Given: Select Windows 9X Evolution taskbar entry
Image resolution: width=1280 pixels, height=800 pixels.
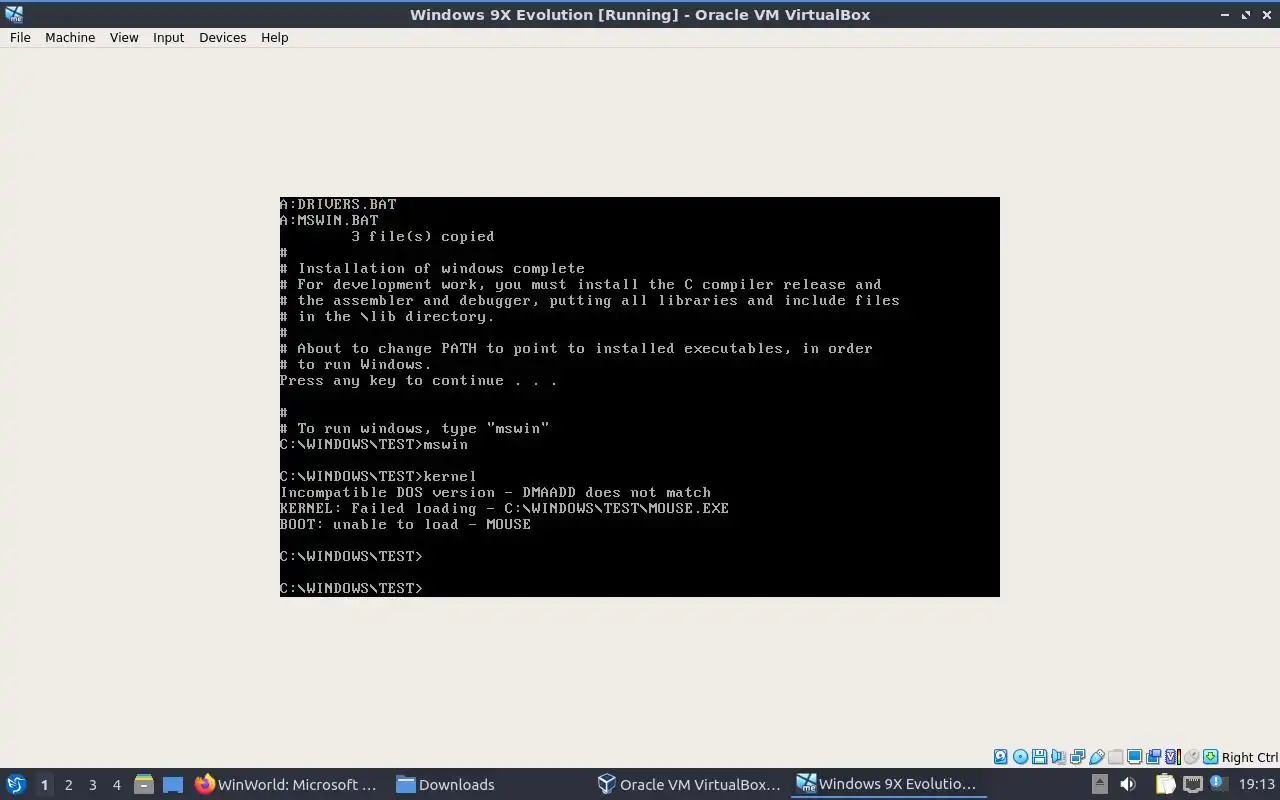Looking at the screenshot, I should (887, 784).
